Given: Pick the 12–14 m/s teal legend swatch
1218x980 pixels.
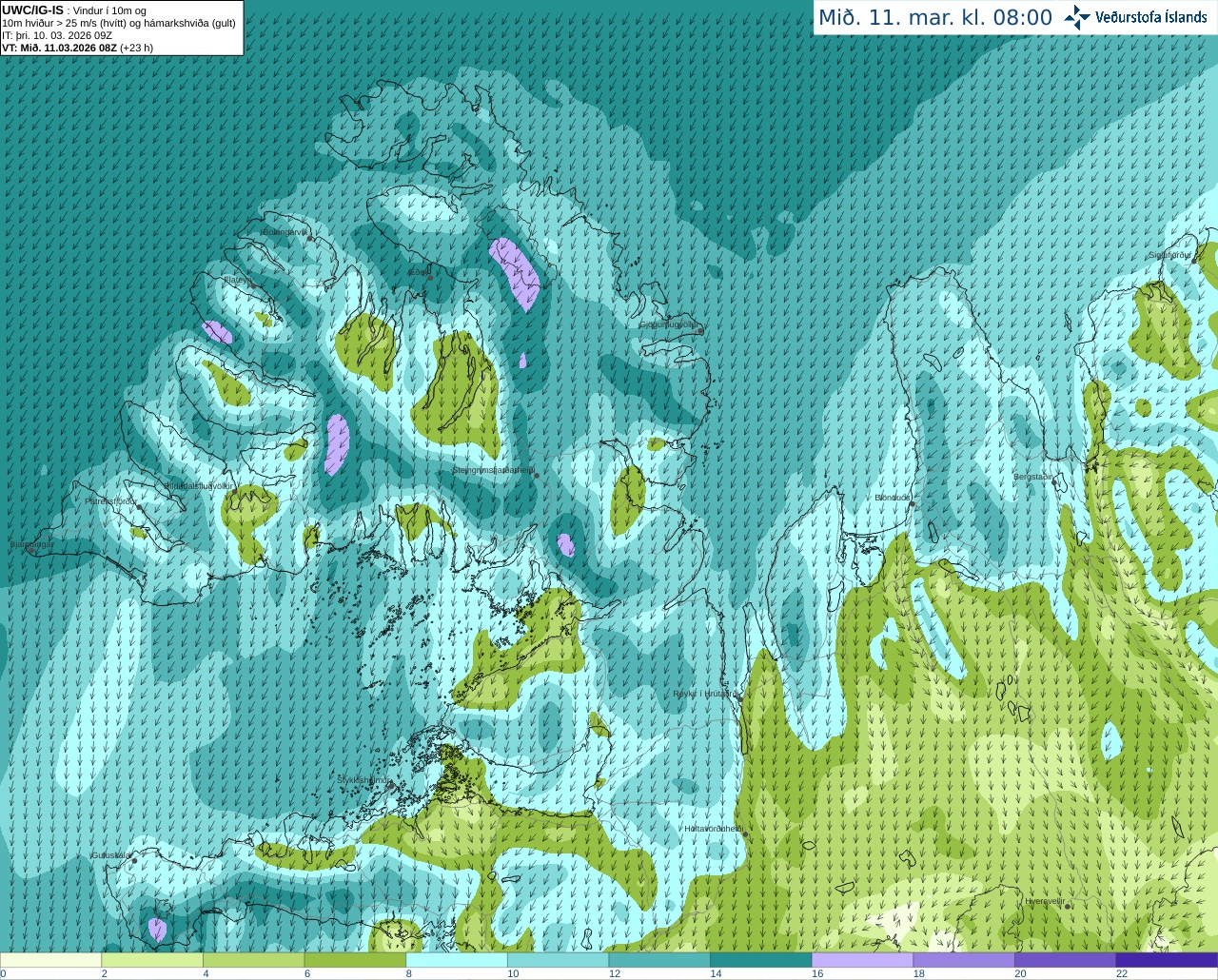Looking at the screenshot, I should coord(659,960).
